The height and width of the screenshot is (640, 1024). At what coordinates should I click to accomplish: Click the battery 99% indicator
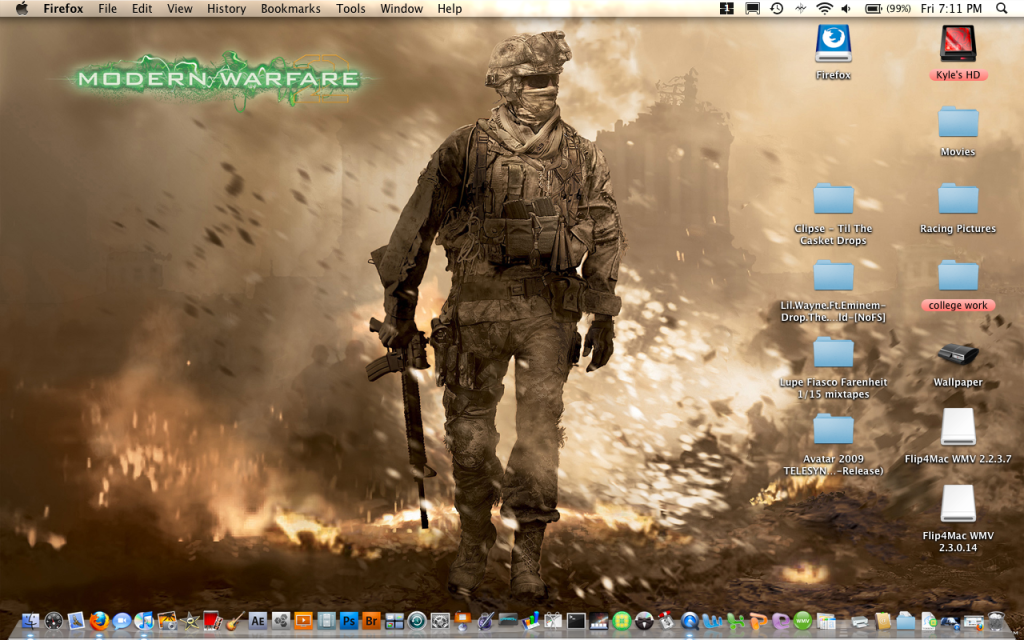click(x=888, y=8)
